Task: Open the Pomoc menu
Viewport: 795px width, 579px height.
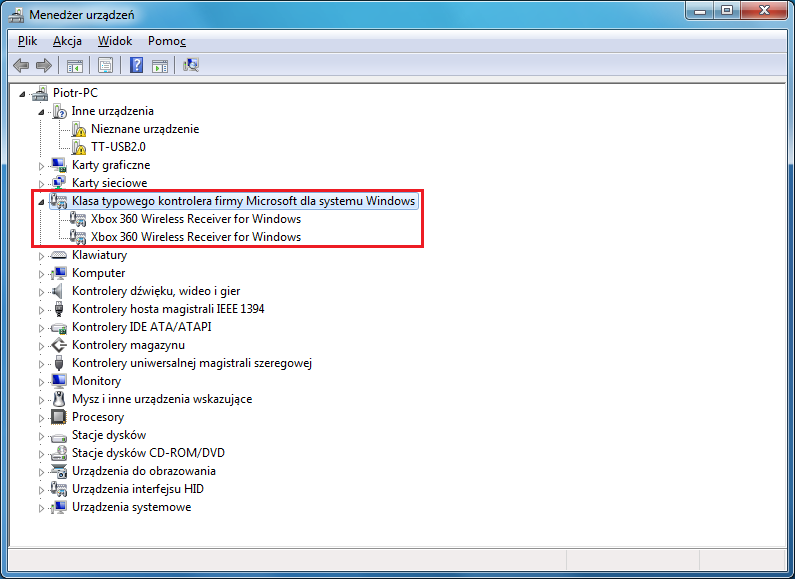Action: [167, 41]
